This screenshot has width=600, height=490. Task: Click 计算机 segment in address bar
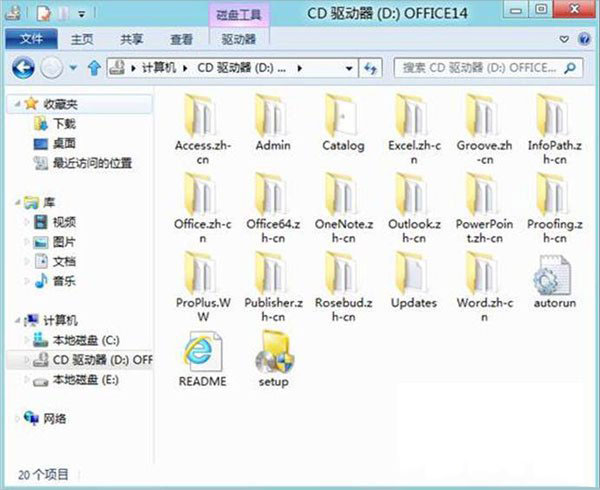[x=158, y=68]
